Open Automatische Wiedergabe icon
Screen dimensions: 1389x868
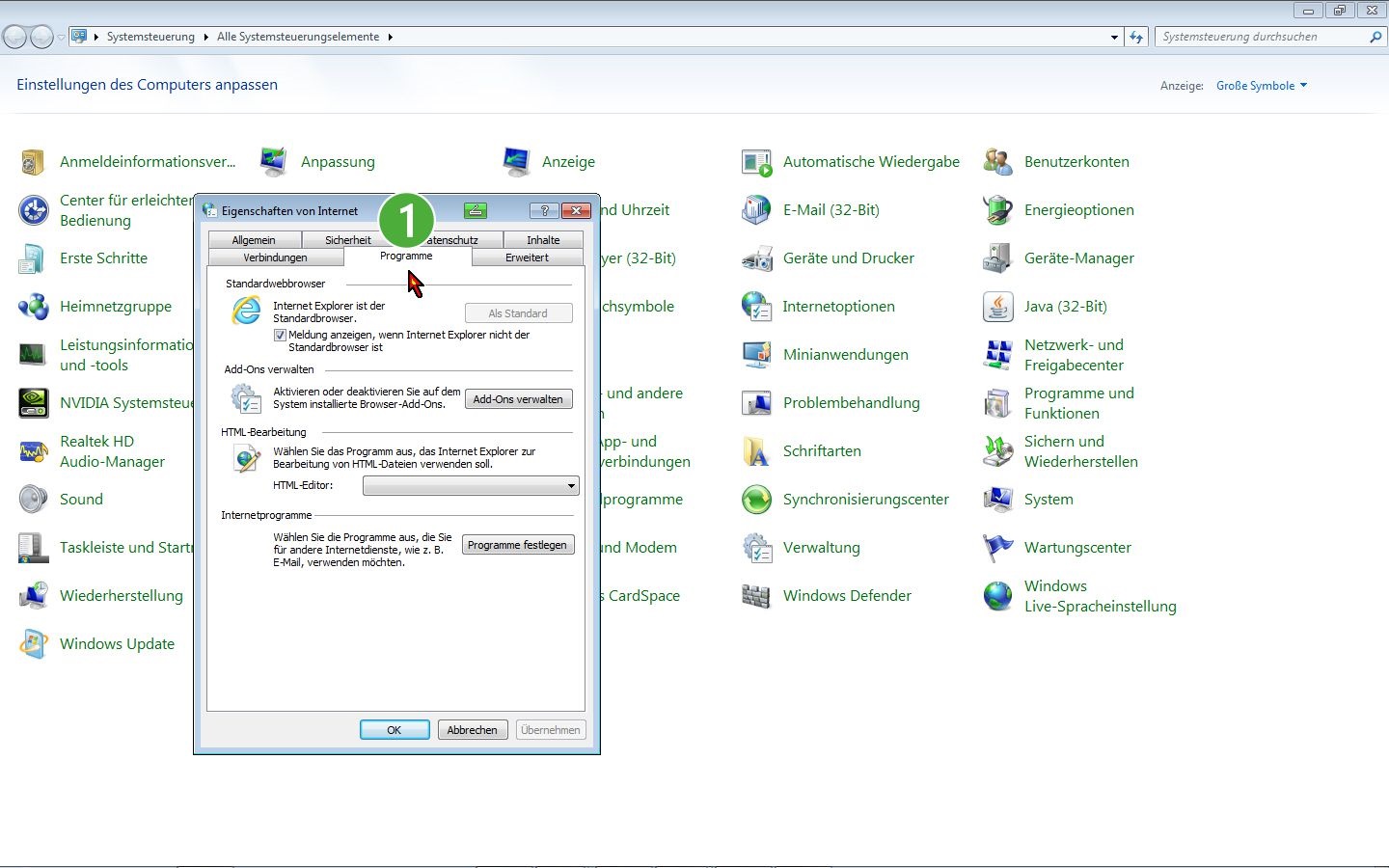click(757, 162)
